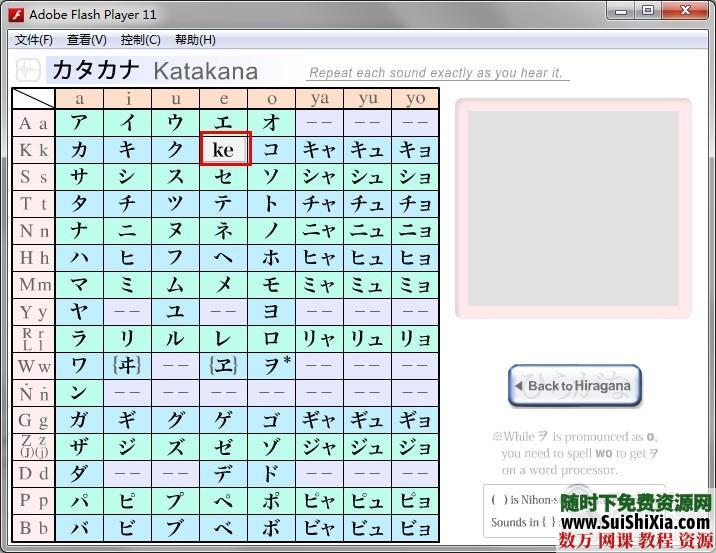716x553 pixels.
Task: Open the 控制(C) menu
Action: coord(140,40)
